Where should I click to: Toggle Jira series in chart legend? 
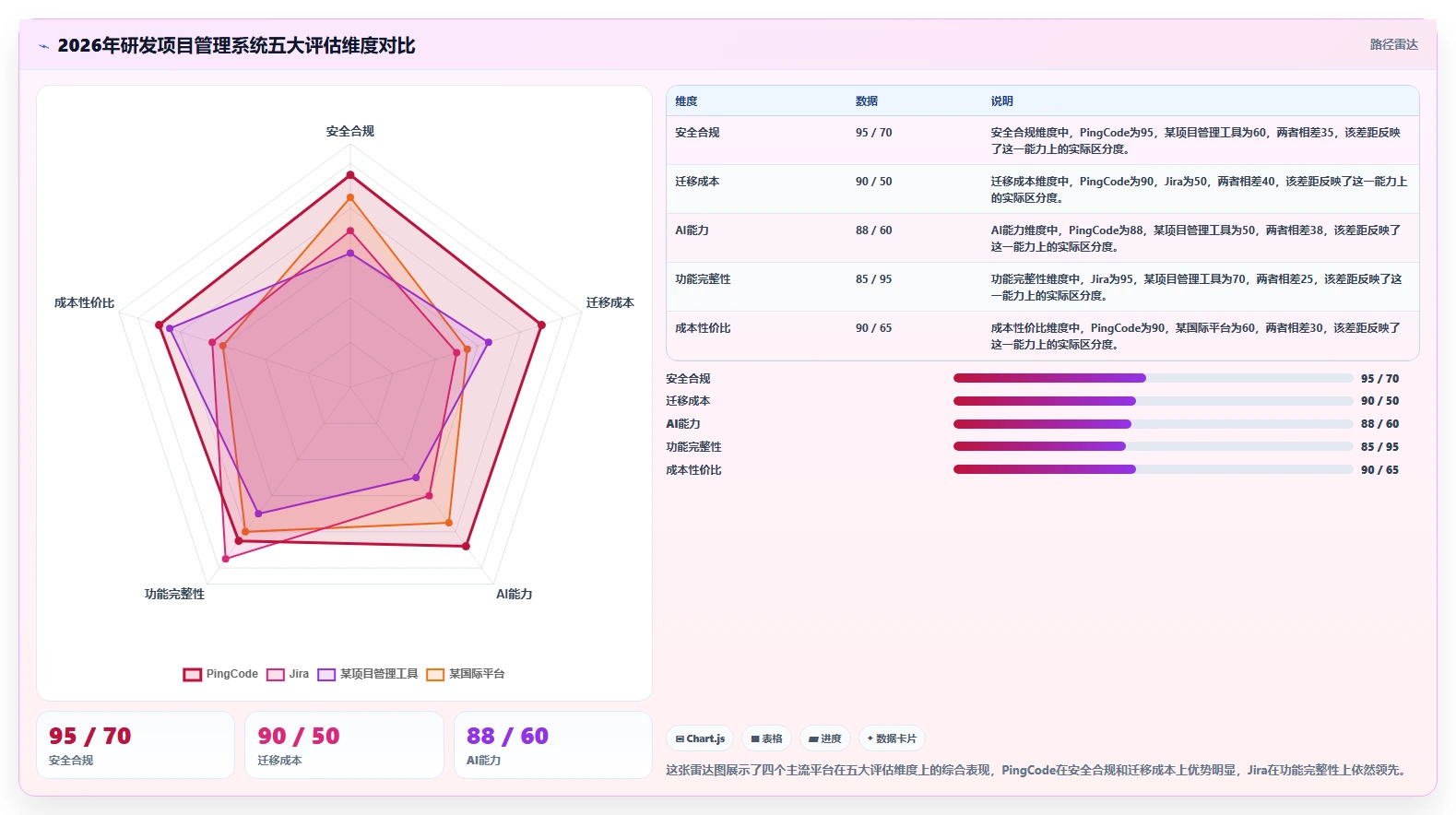288,674
